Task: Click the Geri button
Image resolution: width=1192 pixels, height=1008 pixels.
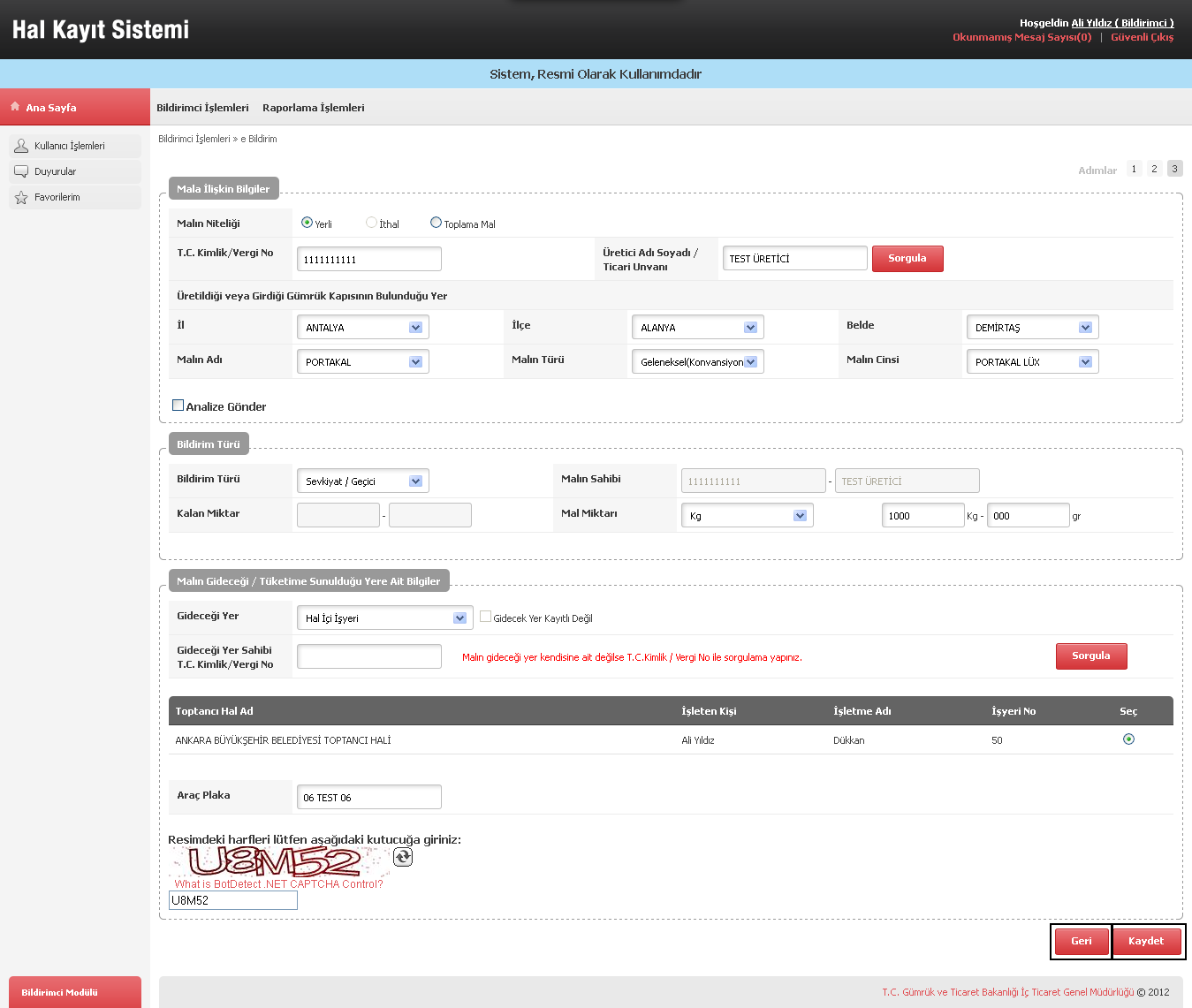Action: [x=1082, y=941]
